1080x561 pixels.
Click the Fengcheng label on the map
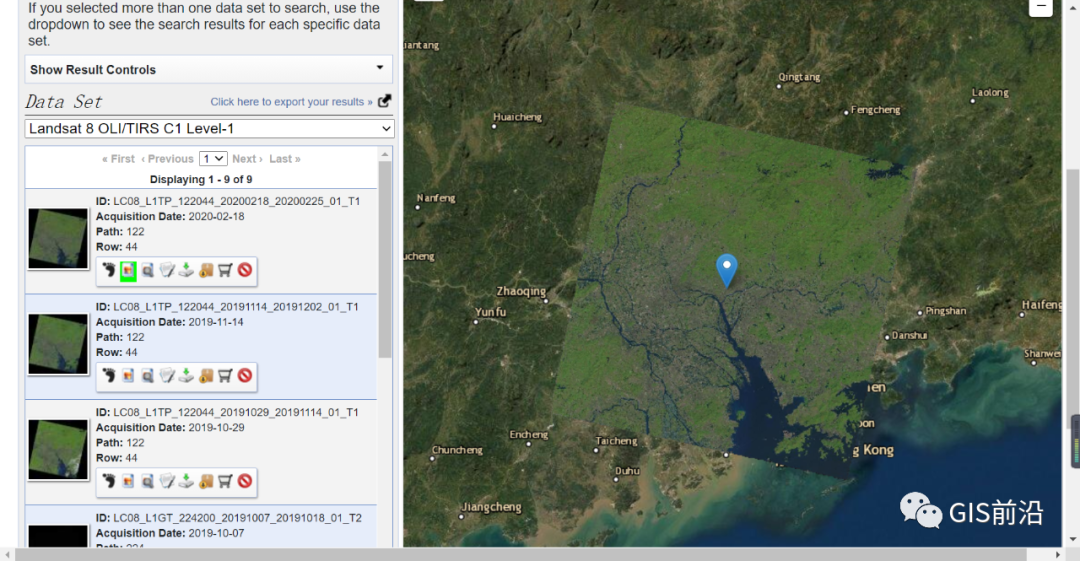click(875, 110)
